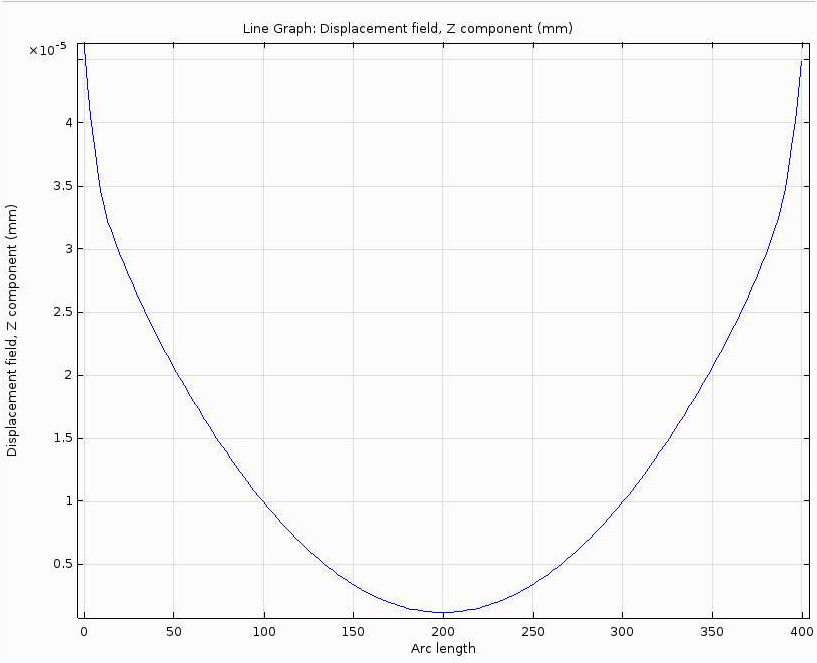The image size is (817, 663).
Task: Click the x-axis tick label '350'
Action: tap(712, 632)
